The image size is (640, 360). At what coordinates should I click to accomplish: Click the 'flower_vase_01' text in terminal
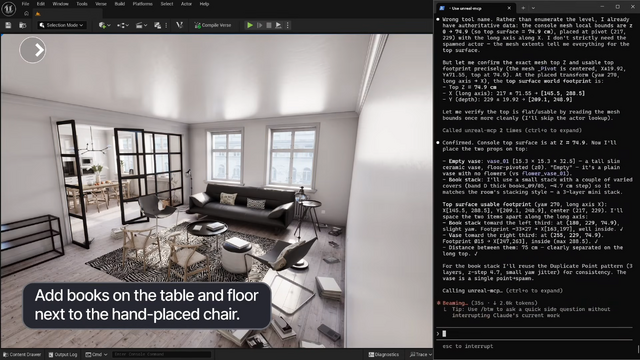point(544,173)
